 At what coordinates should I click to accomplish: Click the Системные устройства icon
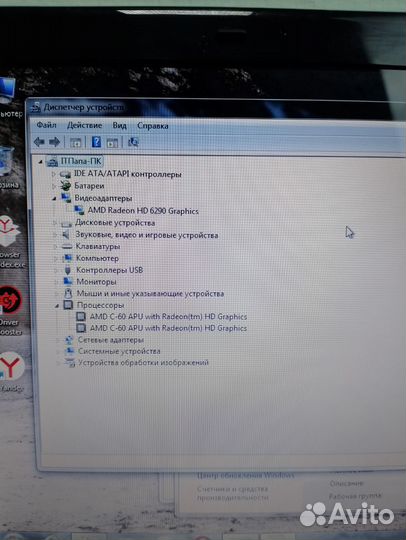70,351
